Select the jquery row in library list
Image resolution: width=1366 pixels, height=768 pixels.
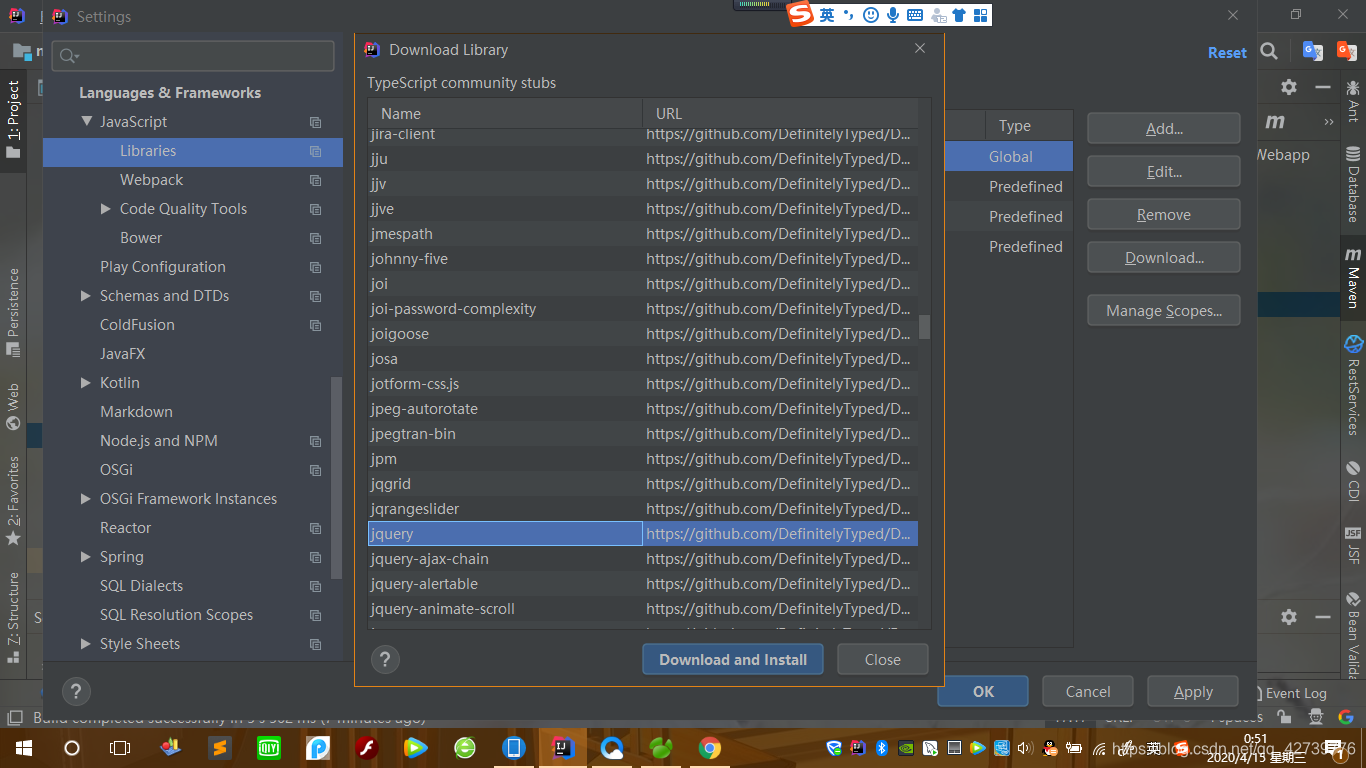pos(643,534)
